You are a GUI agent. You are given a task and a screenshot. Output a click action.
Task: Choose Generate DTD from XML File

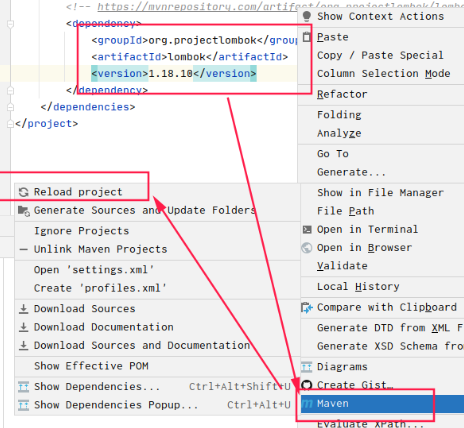[382, 328]
